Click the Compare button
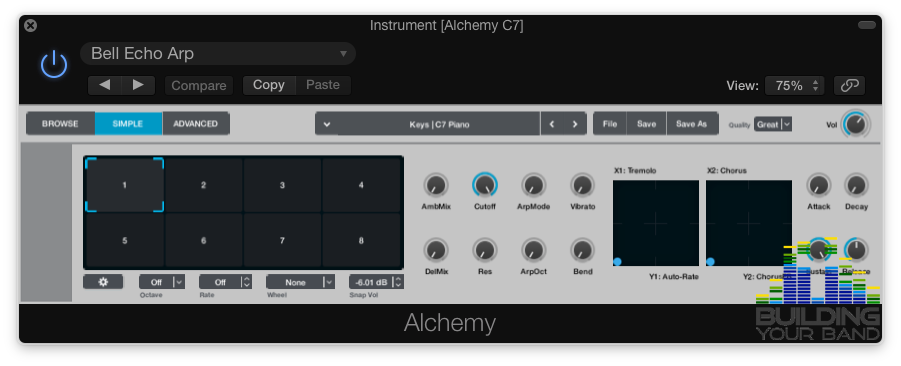 point(199,86)
